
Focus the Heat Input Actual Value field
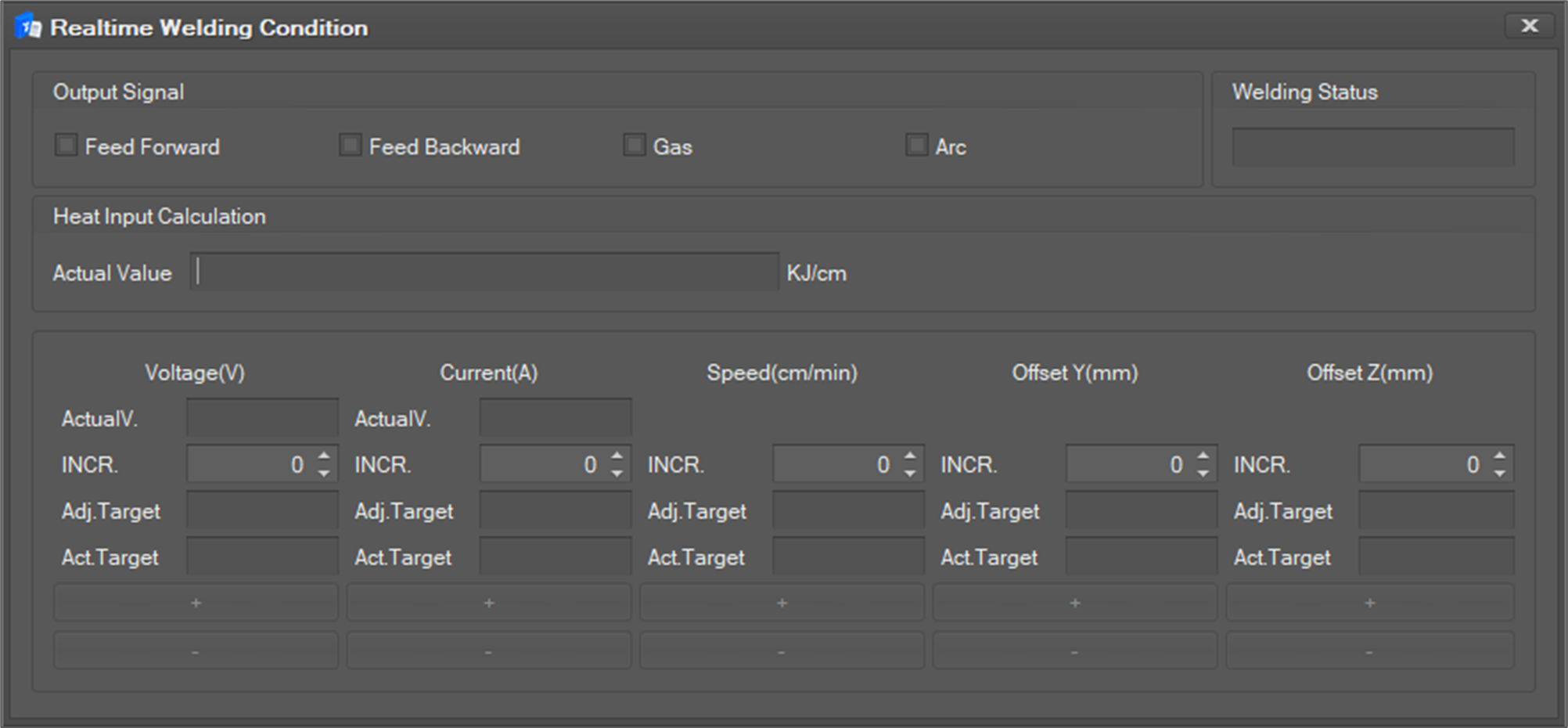coord(484,272)
